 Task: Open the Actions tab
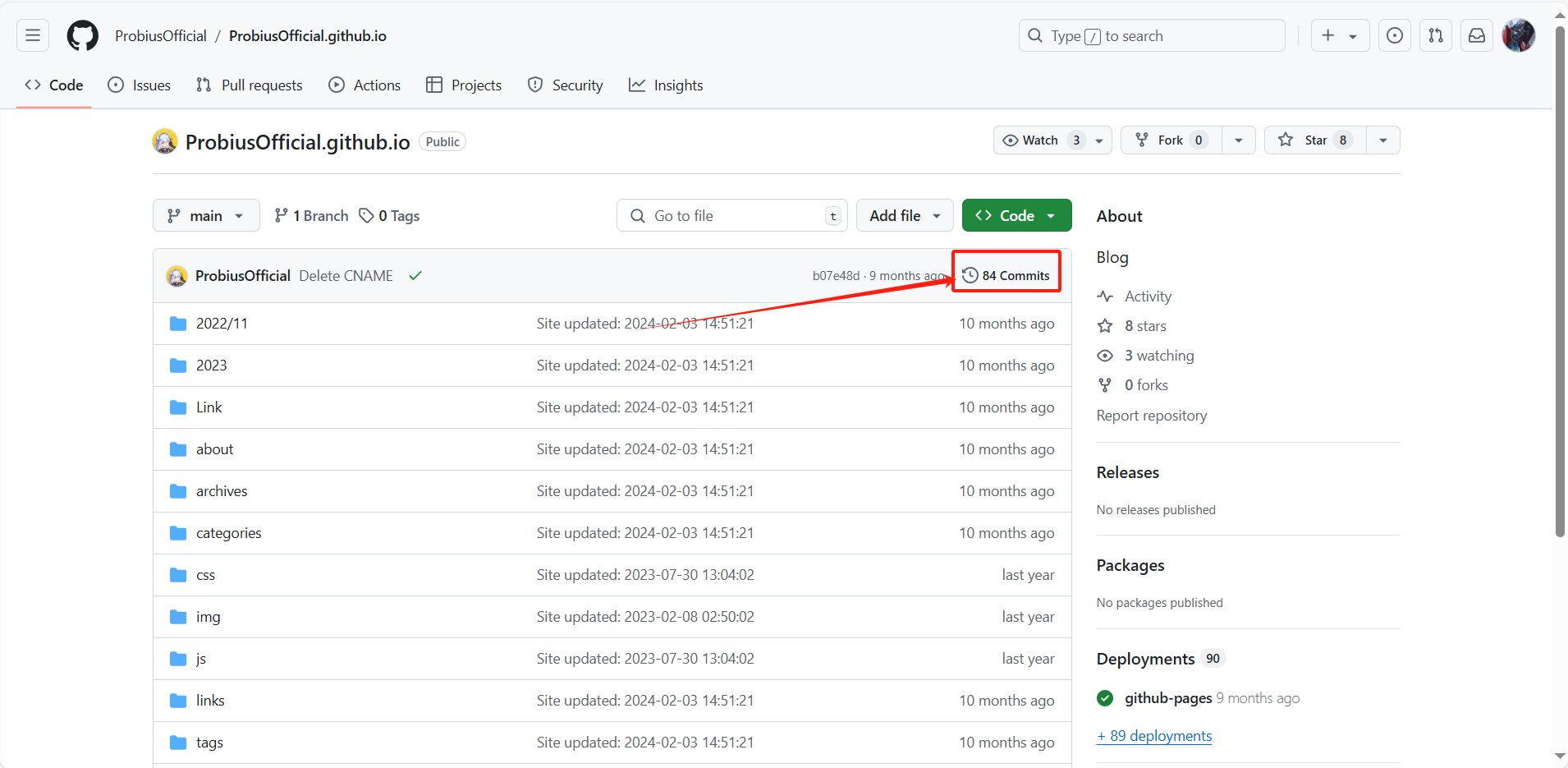pos(364,85)
